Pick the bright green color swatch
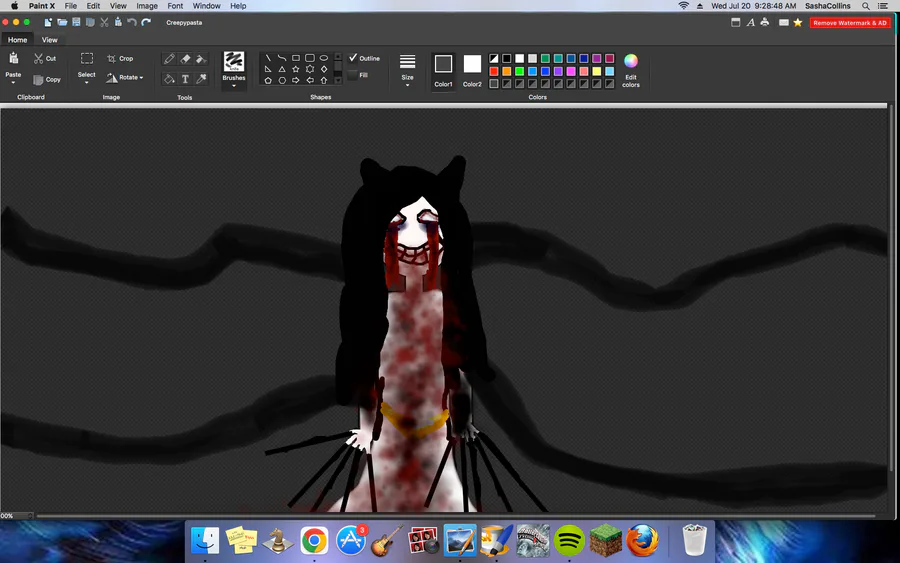 tap(519, 71)
